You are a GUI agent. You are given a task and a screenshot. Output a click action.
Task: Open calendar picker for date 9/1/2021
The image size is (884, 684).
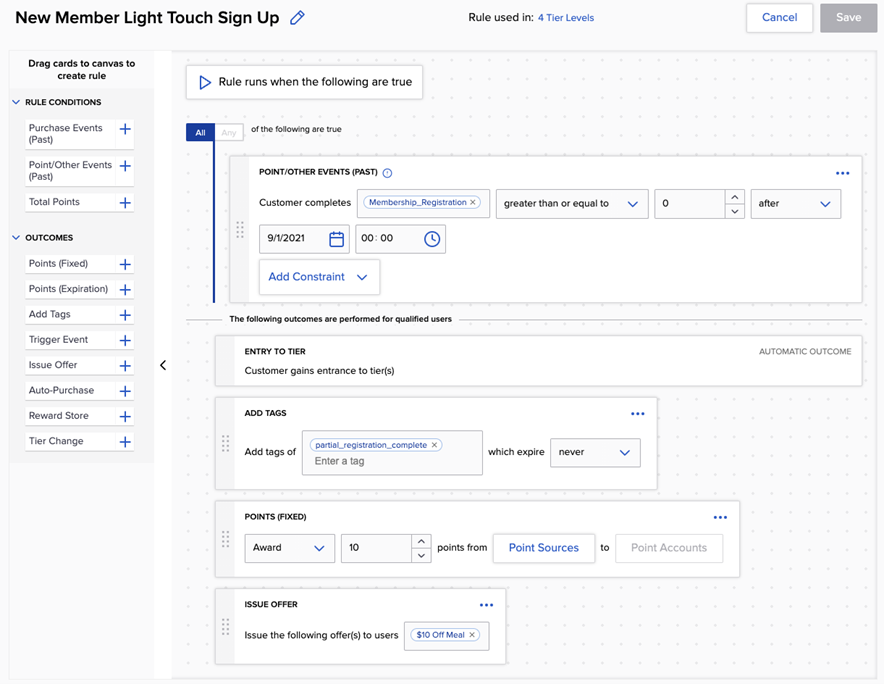(336, 239)
